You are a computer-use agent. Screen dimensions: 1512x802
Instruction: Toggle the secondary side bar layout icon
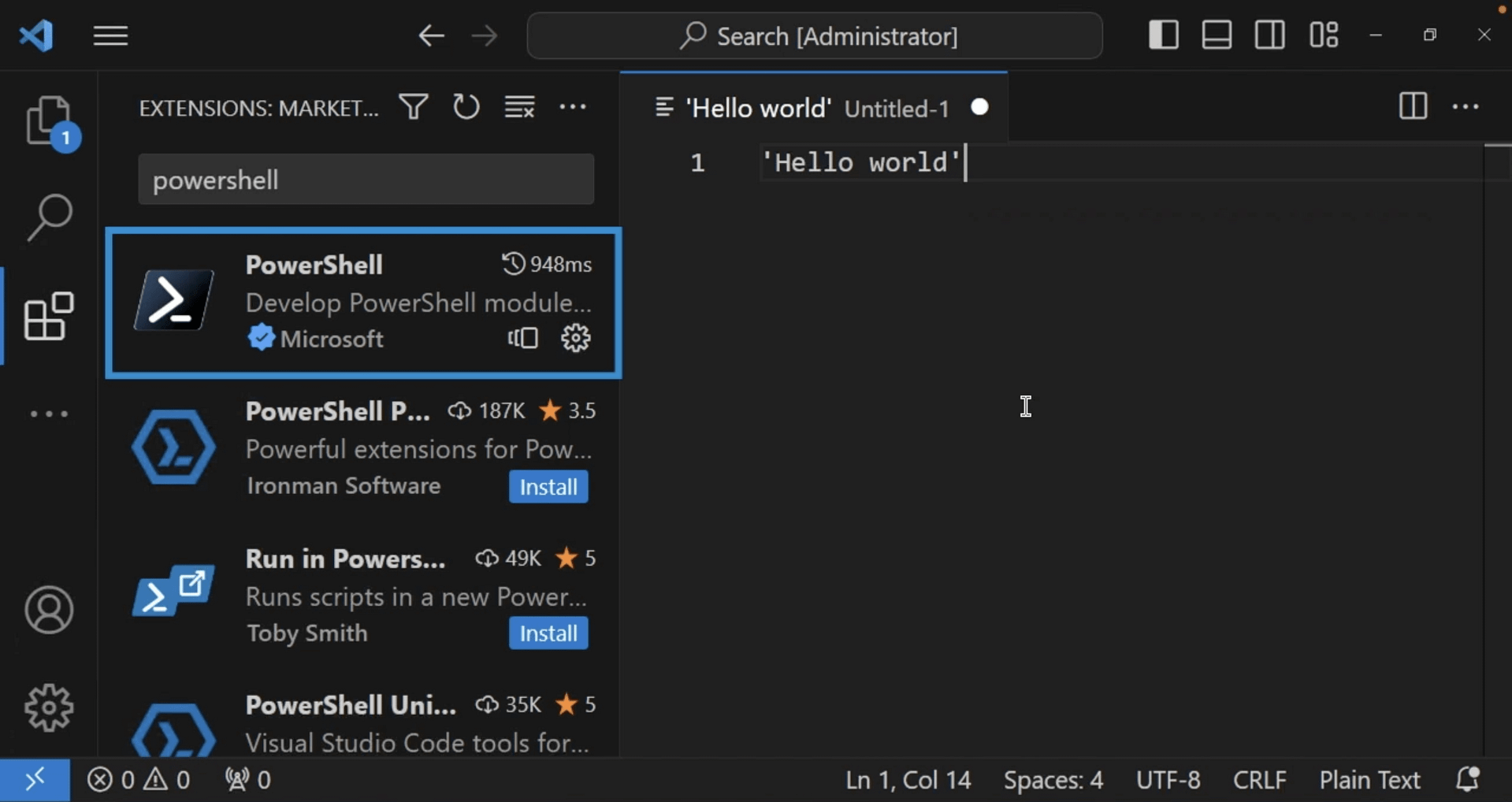pyautogui.click(x=1270, y=35)
